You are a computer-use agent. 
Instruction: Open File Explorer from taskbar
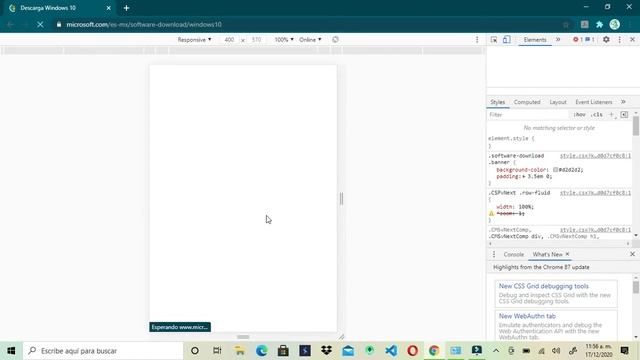(240, 351)
